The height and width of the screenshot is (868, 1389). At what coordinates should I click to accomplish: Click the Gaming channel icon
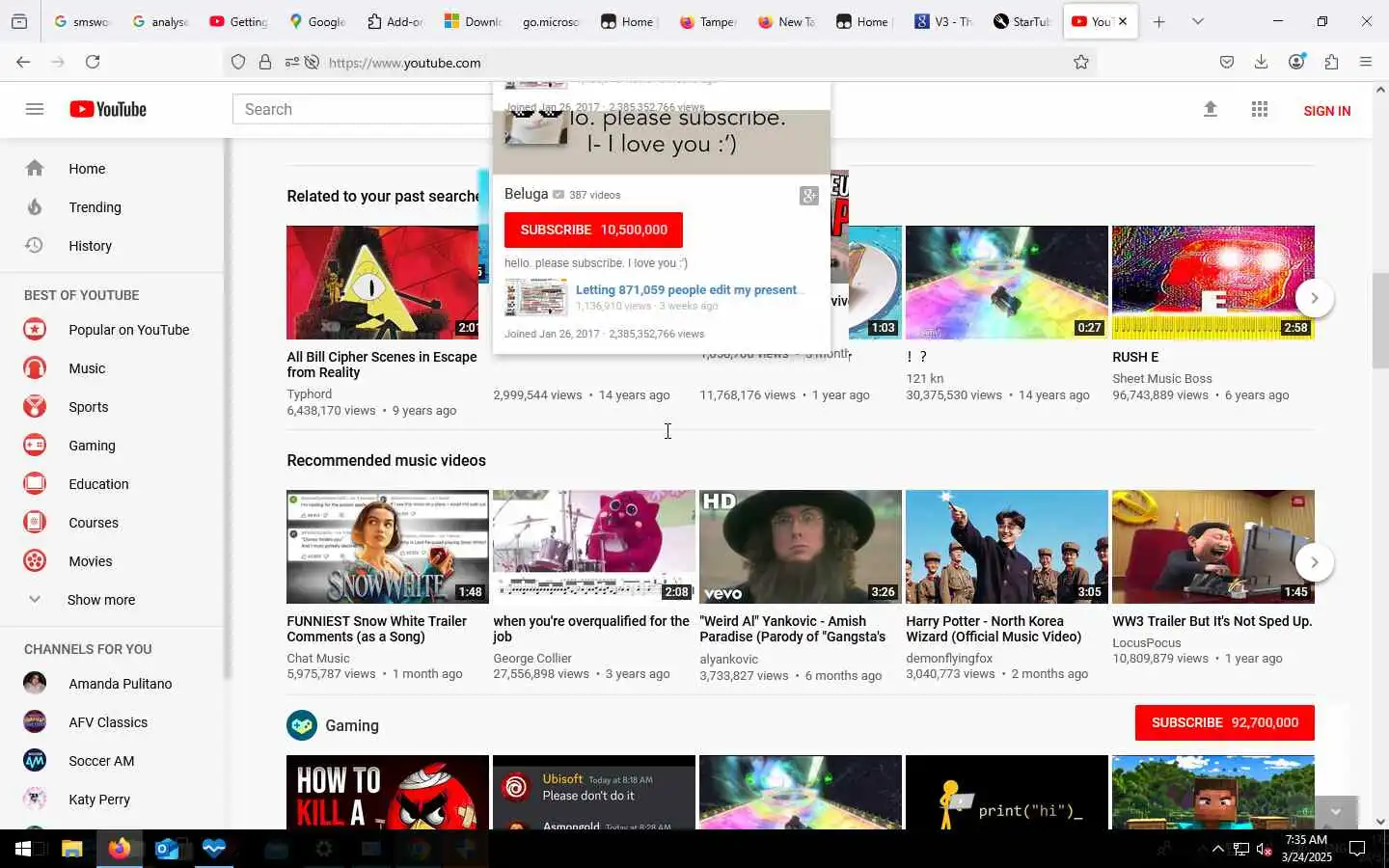35,446
